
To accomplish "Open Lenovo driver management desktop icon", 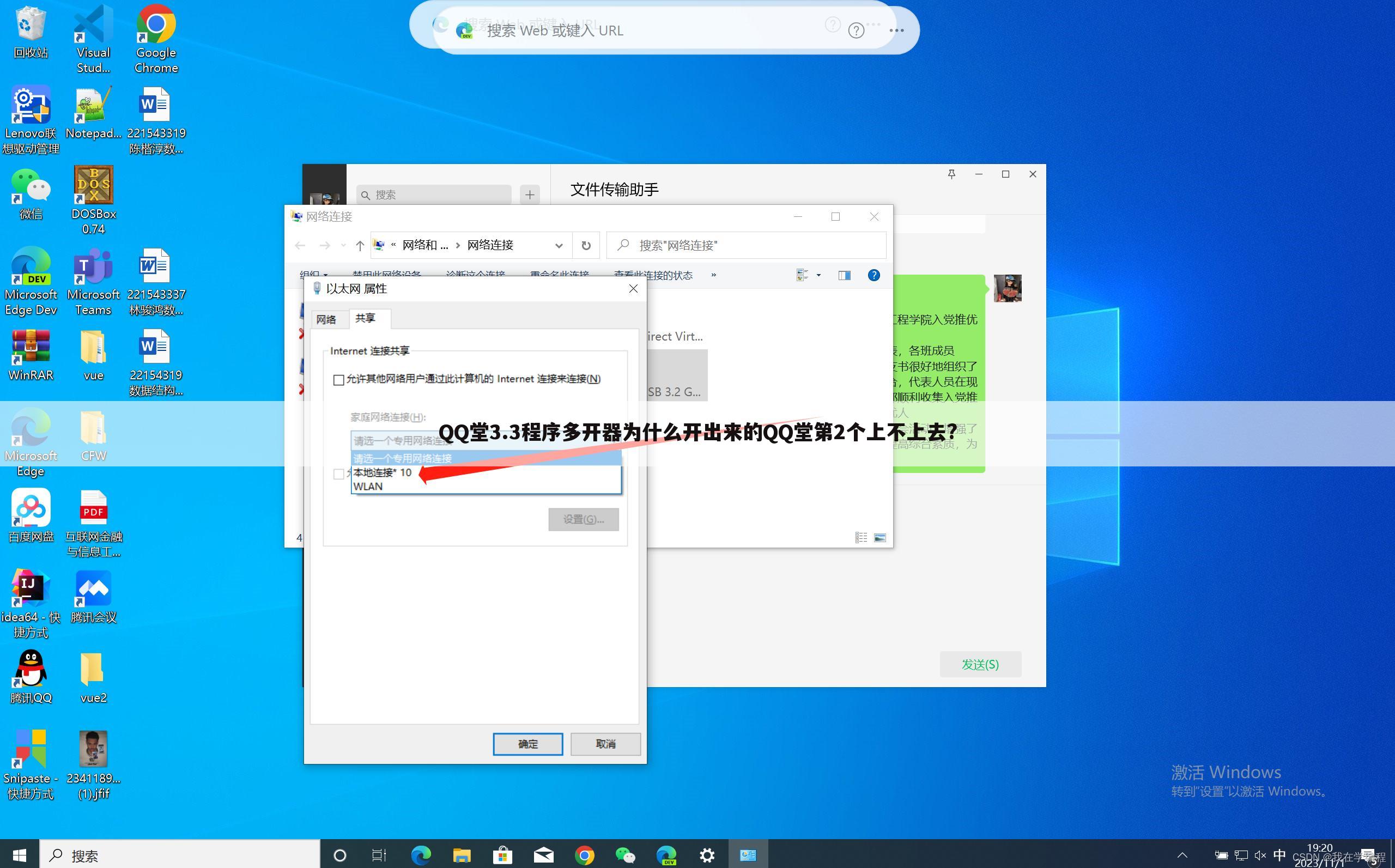I will 31,119.
